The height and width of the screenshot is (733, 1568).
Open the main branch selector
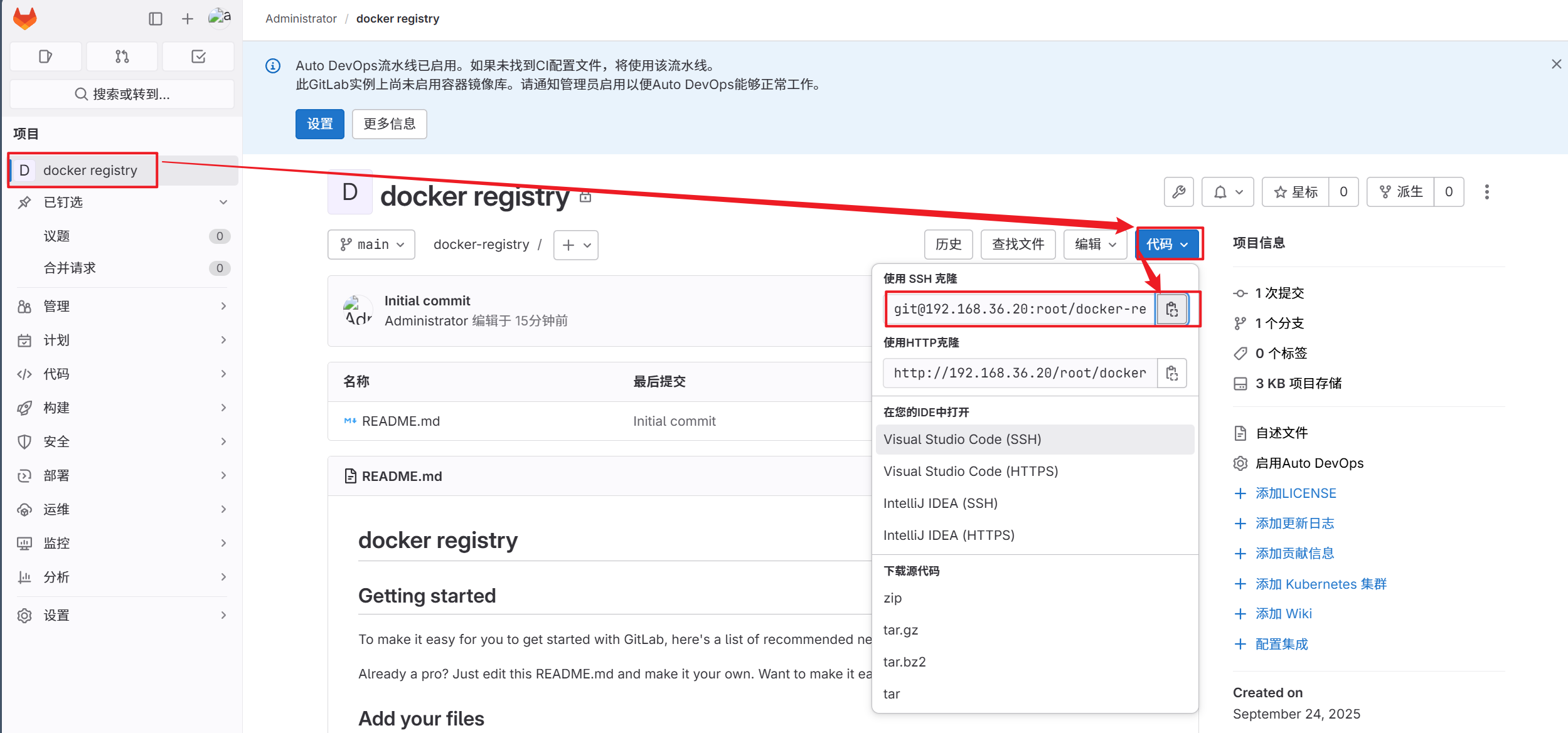coord(371,245)
